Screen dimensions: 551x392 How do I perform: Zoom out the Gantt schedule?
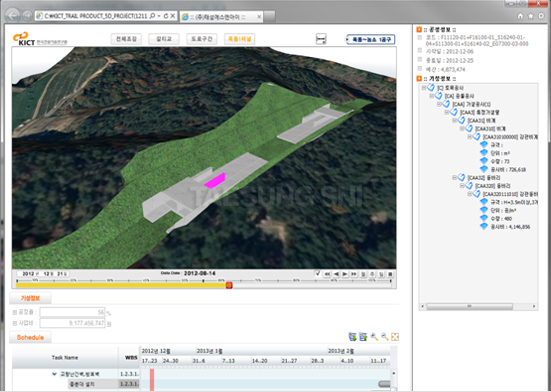coord(385,337)
